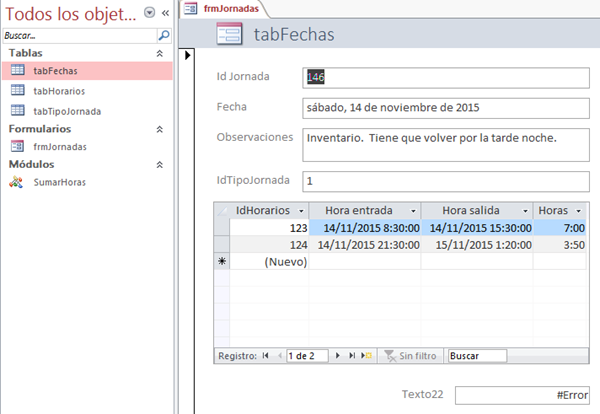600x414 pixels.
Task: Collapse the Tablas group
Action: (x=160, y=54)
